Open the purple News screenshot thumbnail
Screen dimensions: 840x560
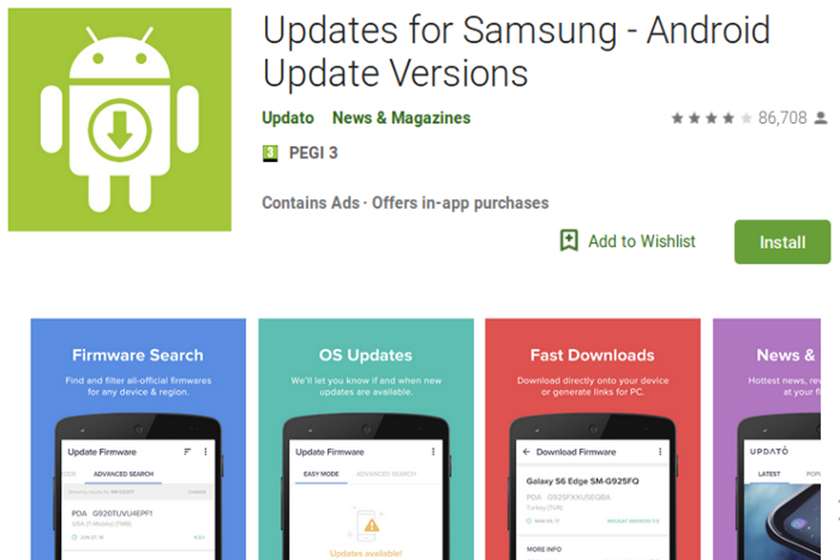click(x=767, y=439)
